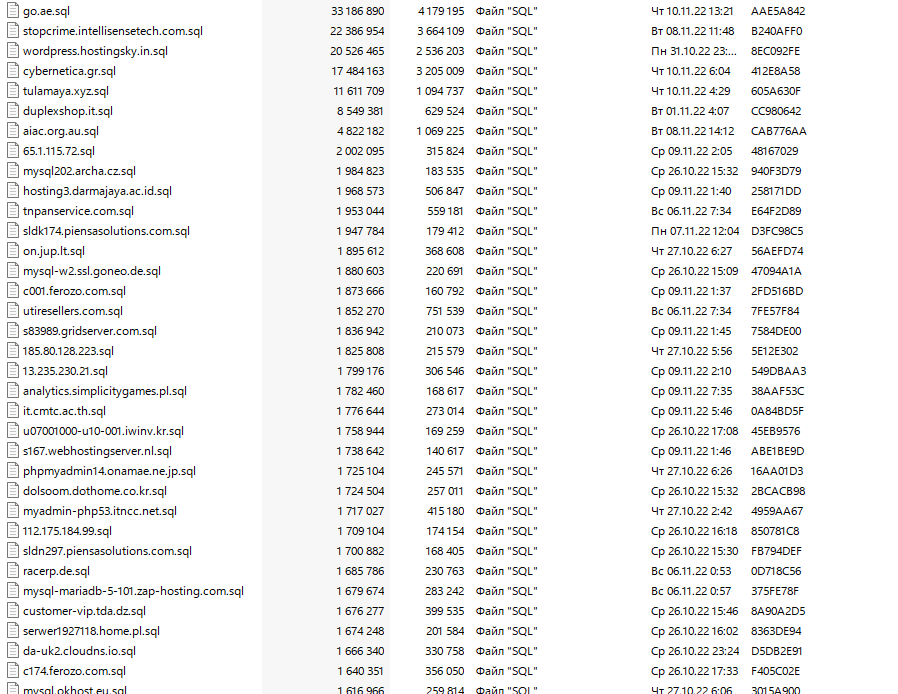Select the icon beside mysql-w2.ssl.goneo.de.sql
The height and width of the screenshot is (694, 898).
13,271
